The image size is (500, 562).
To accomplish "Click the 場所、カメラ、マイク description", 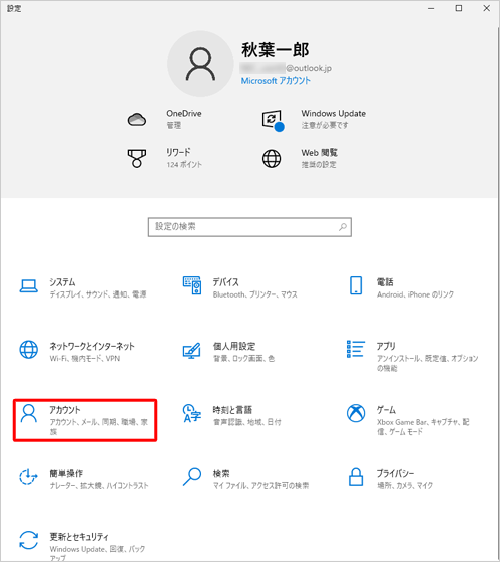I will (x=405, y=486).
